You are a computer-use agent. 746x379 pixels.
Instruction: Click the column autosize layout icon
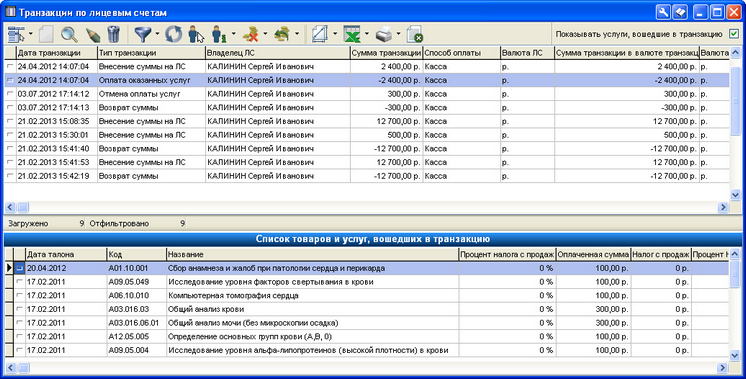320,34
